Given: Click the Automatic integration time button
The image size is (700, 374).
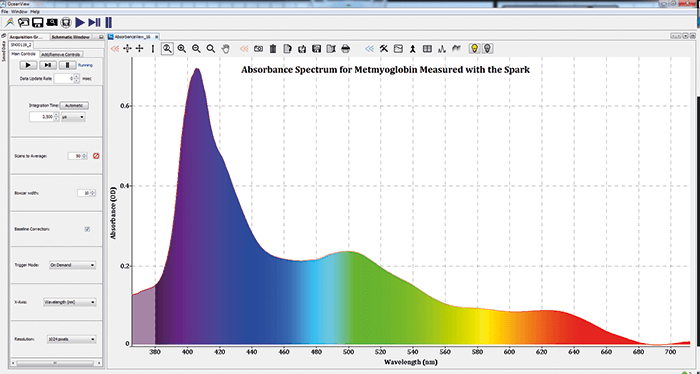Looking at the screenshot, I should [x=74, y=105].
